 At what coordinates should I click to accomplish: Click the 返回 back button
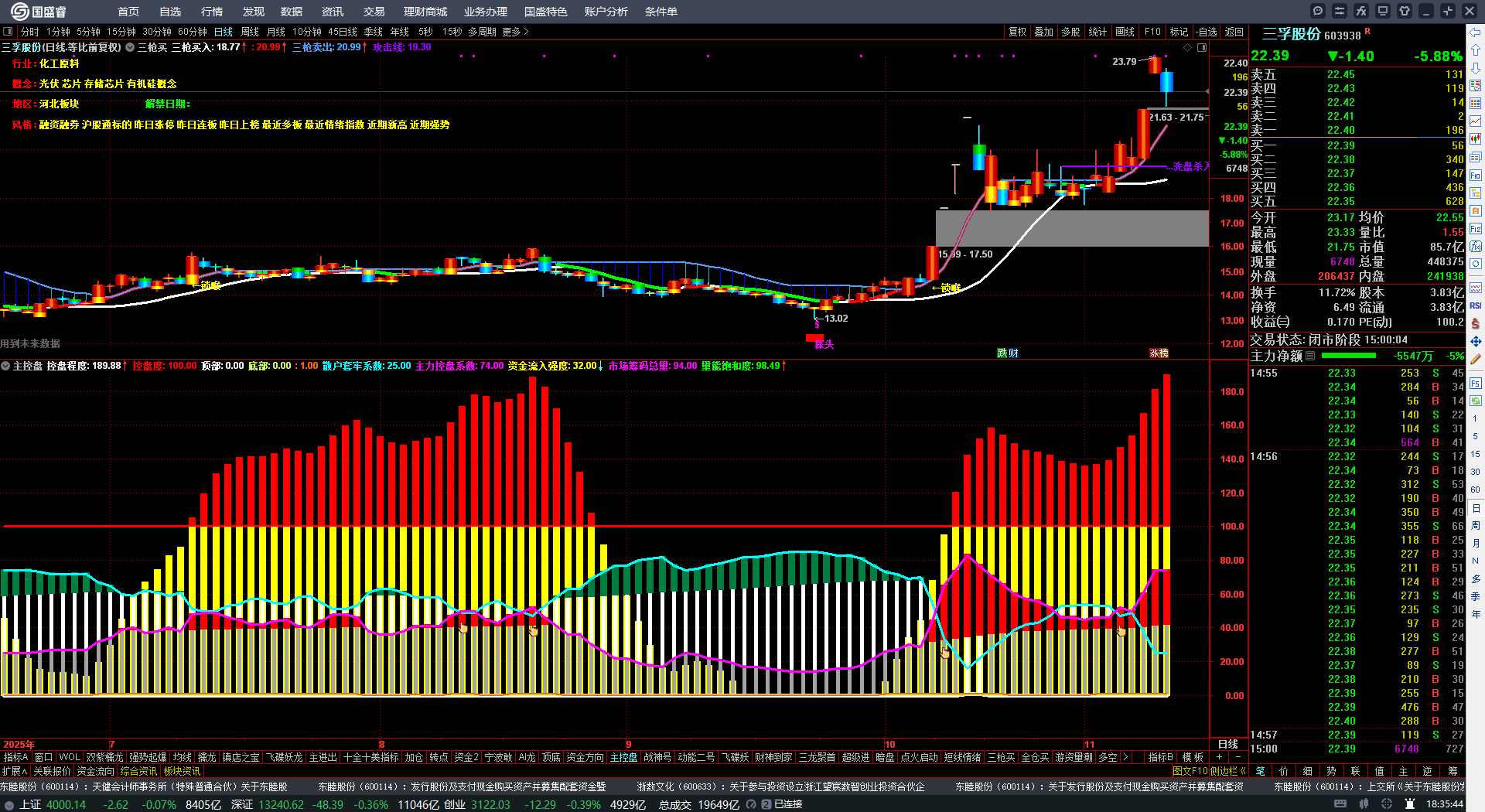[x=1234, y=32]
